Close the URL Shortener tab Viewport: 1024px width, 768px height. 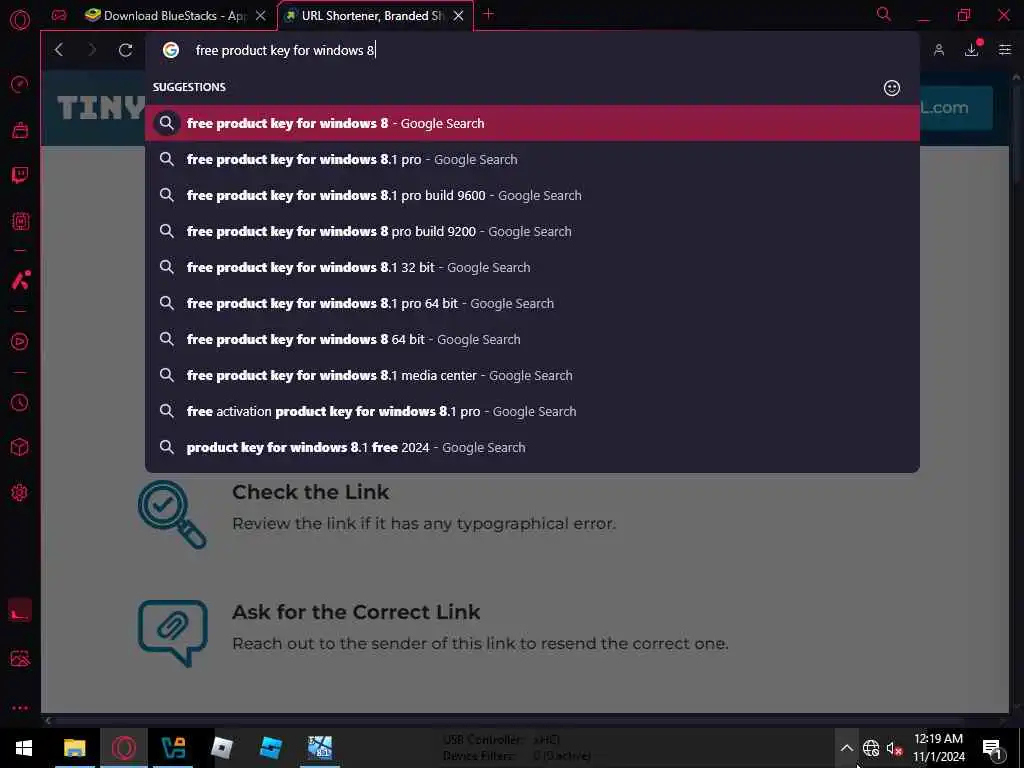point(458,16)
